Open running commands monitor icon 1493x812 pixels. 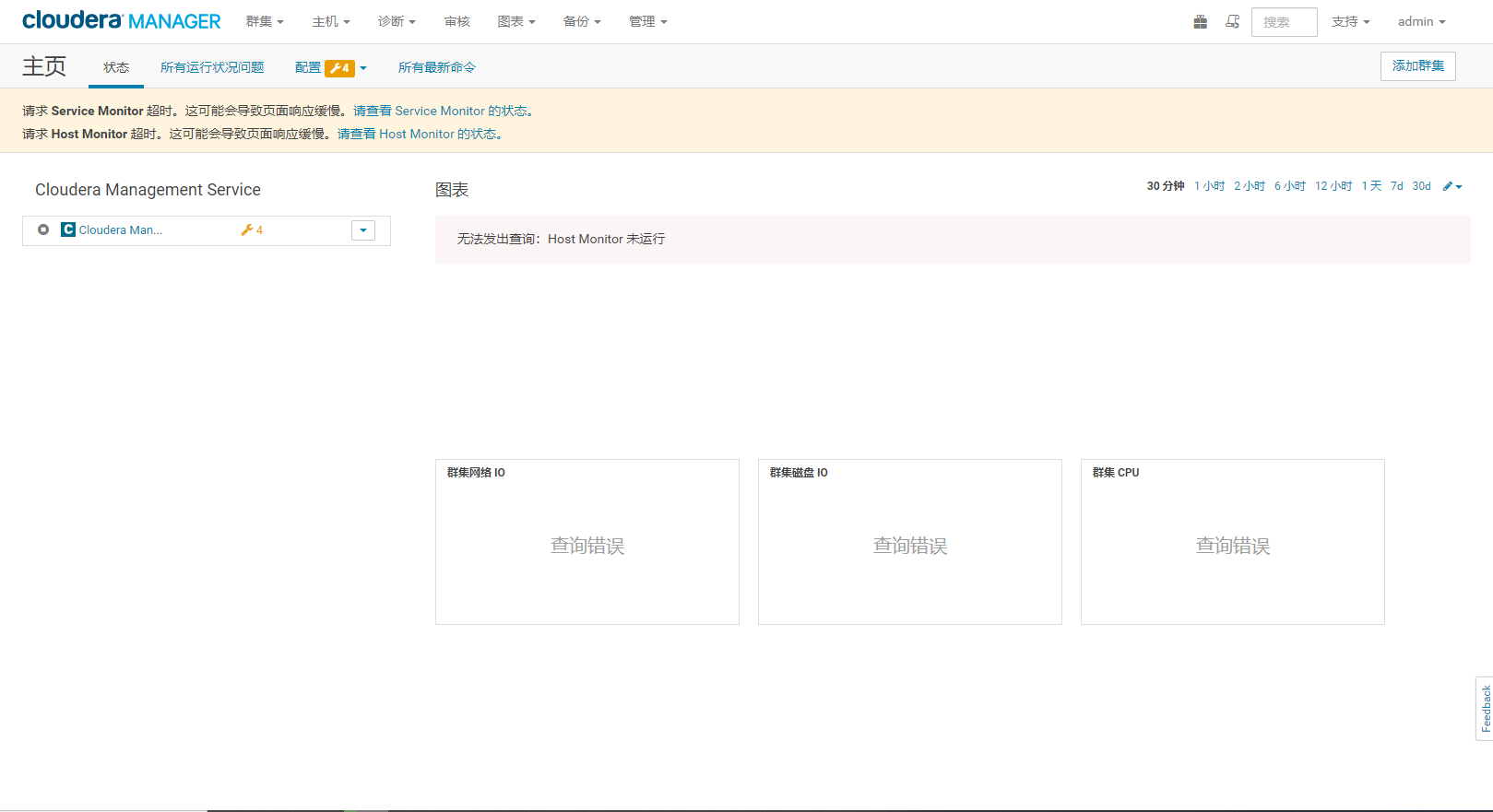point(1232,22)
